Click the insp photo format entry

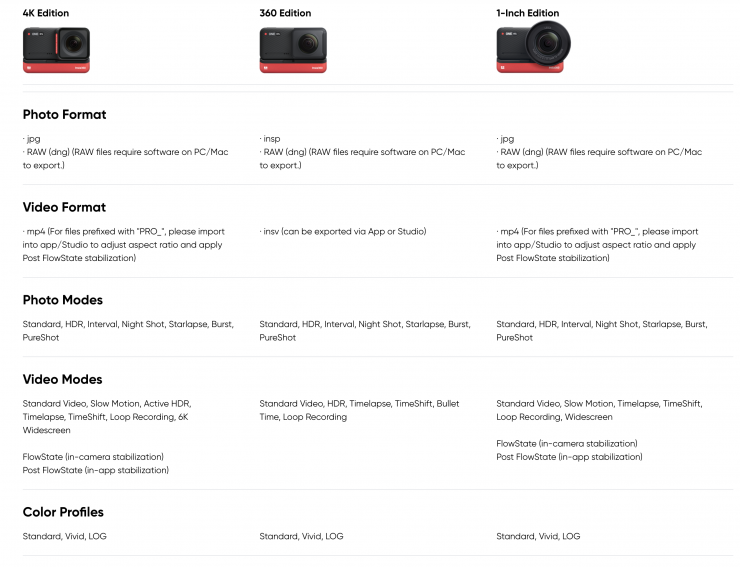pyautogui.click(x=270, y=139)
